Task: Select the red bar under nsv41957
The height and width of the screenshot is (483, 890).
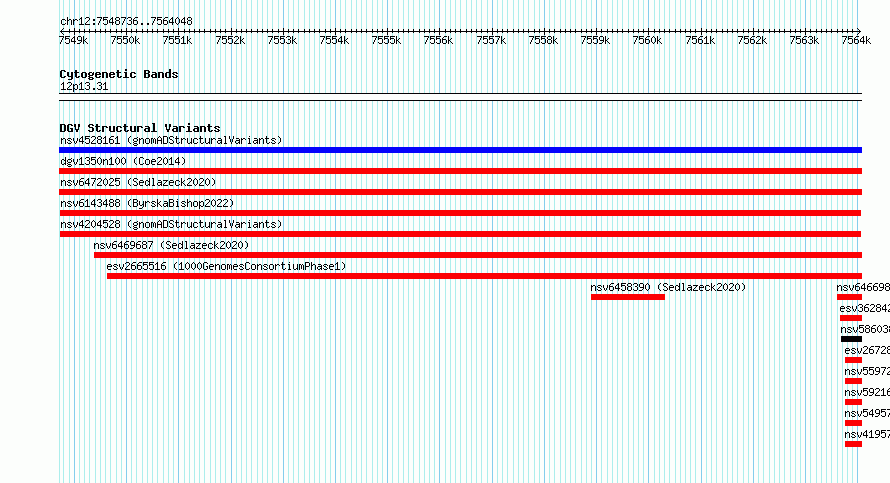Action: (x=853, y=444)
